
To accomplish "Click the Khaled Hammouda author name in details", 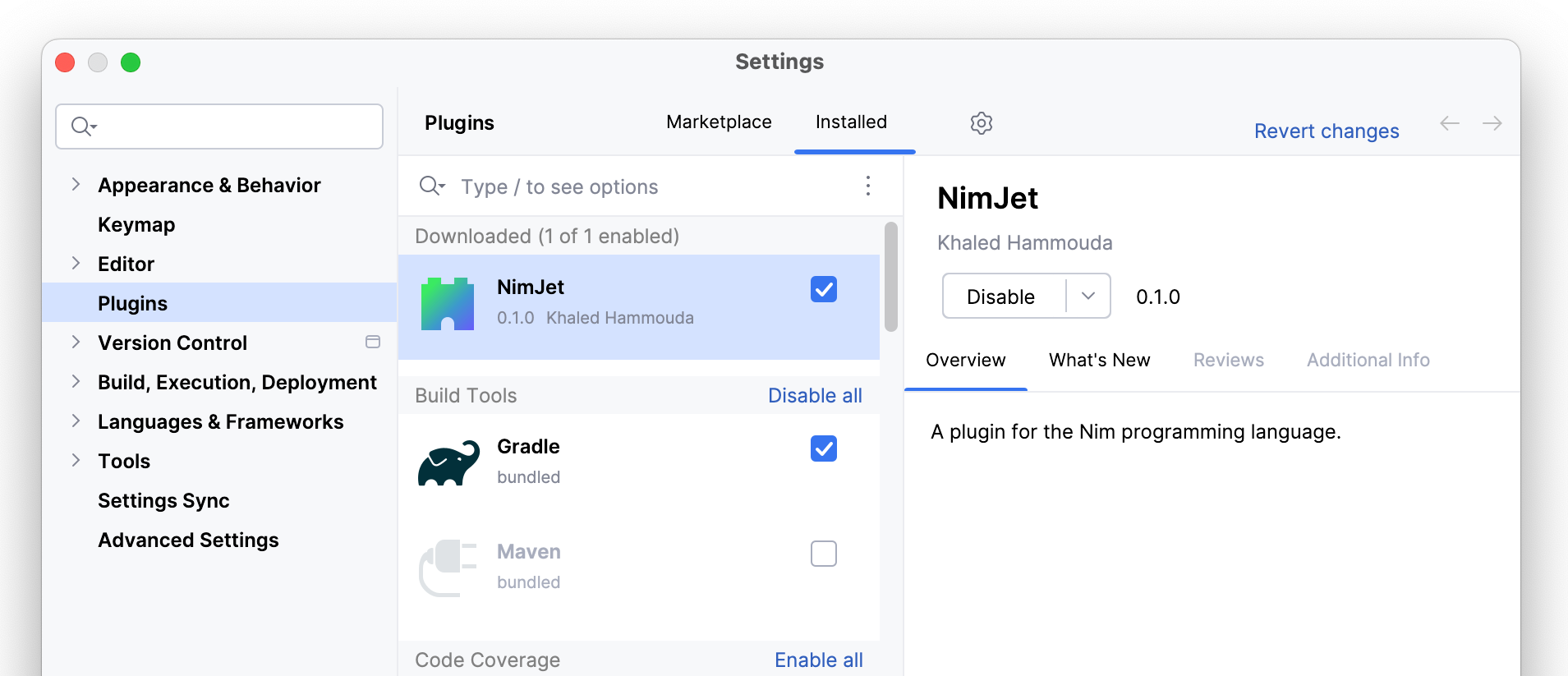I will [x=1024, y=243].
